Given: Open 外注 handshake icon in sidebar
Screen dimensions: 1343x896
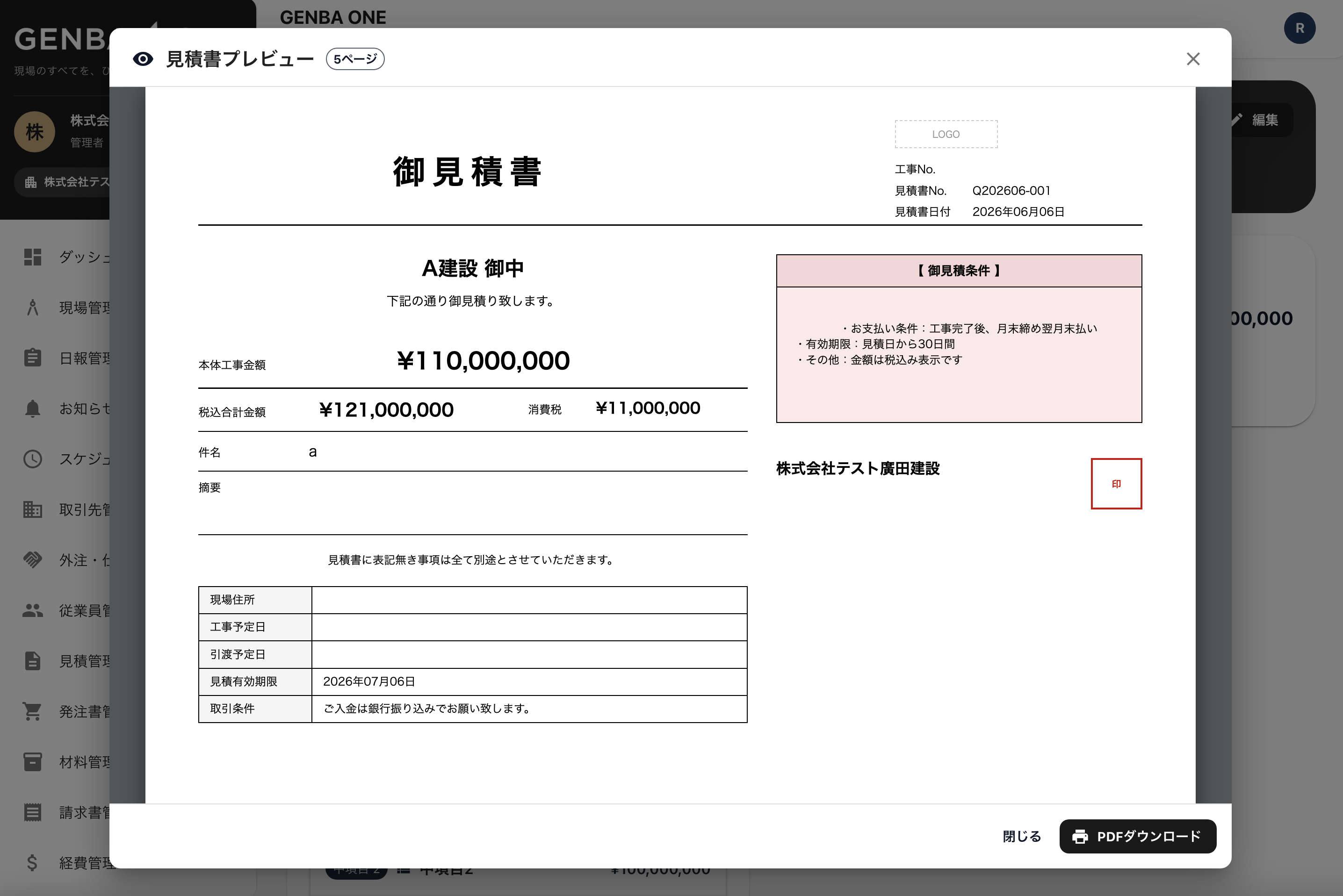Looking at the screenshot, I should [33, 559].
